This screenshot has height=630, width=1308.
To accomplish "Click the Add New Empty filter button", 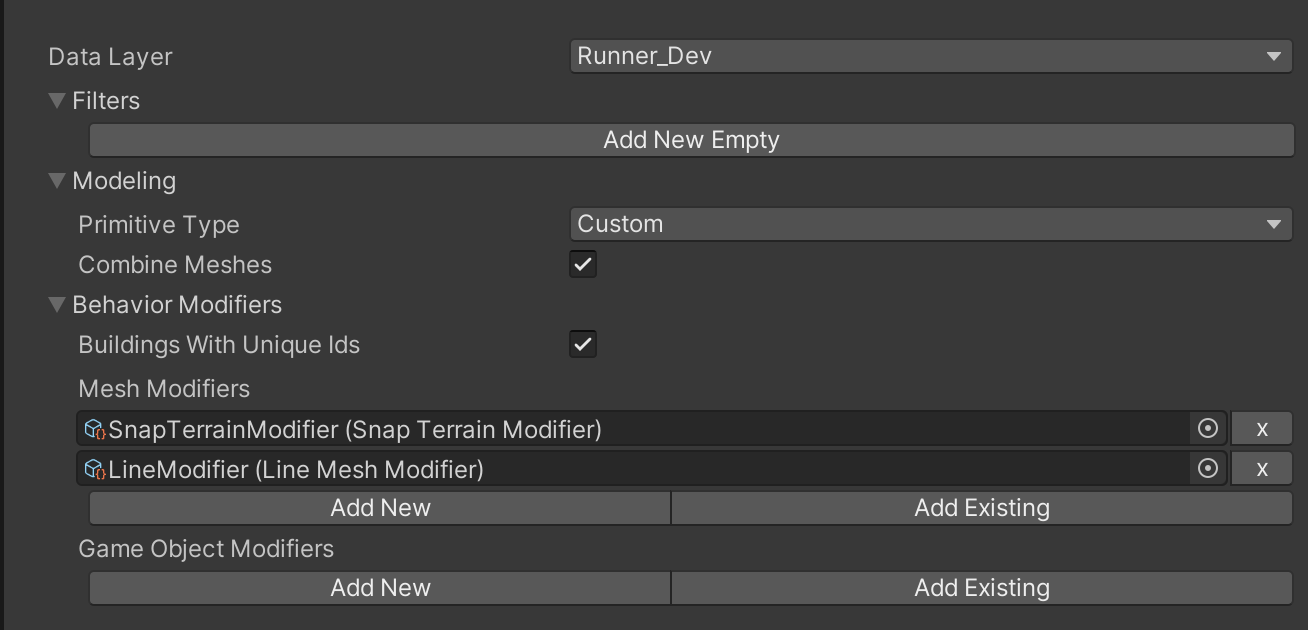I will [692, 140].
